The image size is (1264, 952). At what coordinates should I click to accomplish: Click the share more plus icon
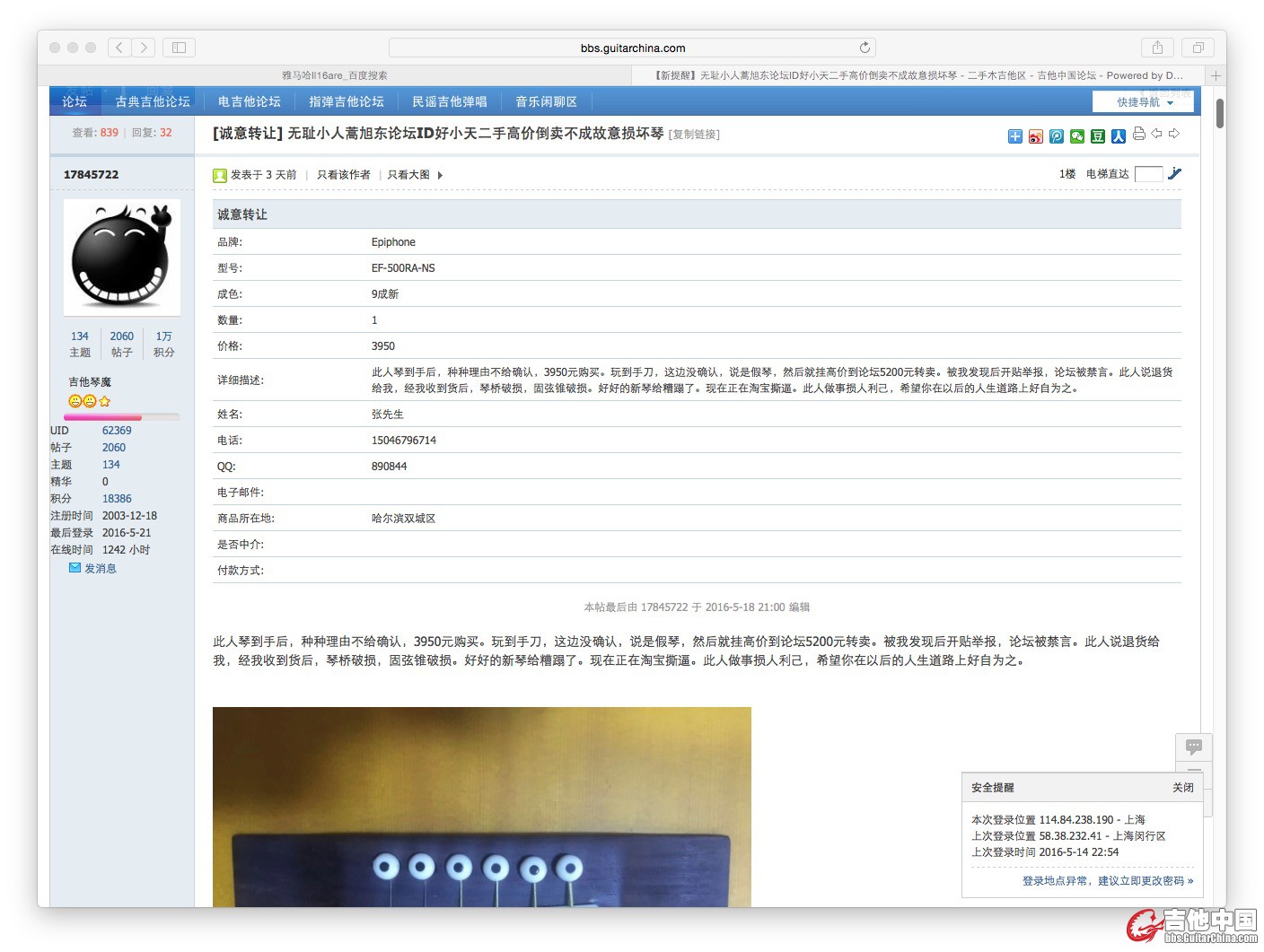click(1014, 136)
